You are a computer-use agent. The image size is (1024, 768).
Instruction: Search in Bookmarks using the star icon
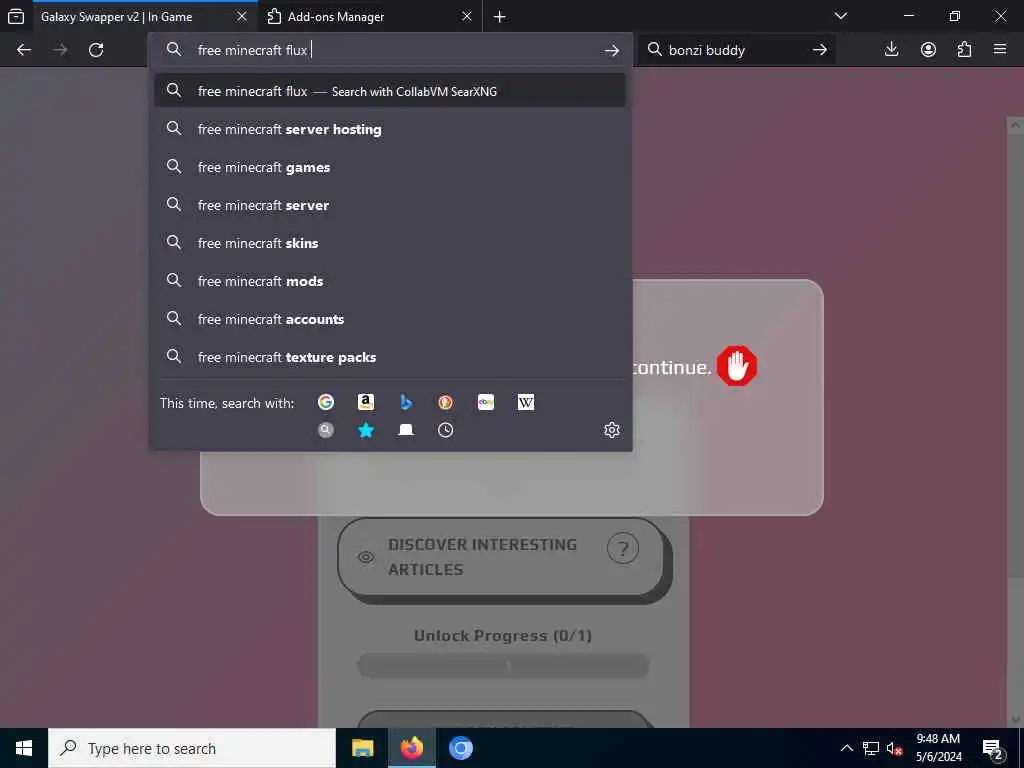tap(366, 430)
